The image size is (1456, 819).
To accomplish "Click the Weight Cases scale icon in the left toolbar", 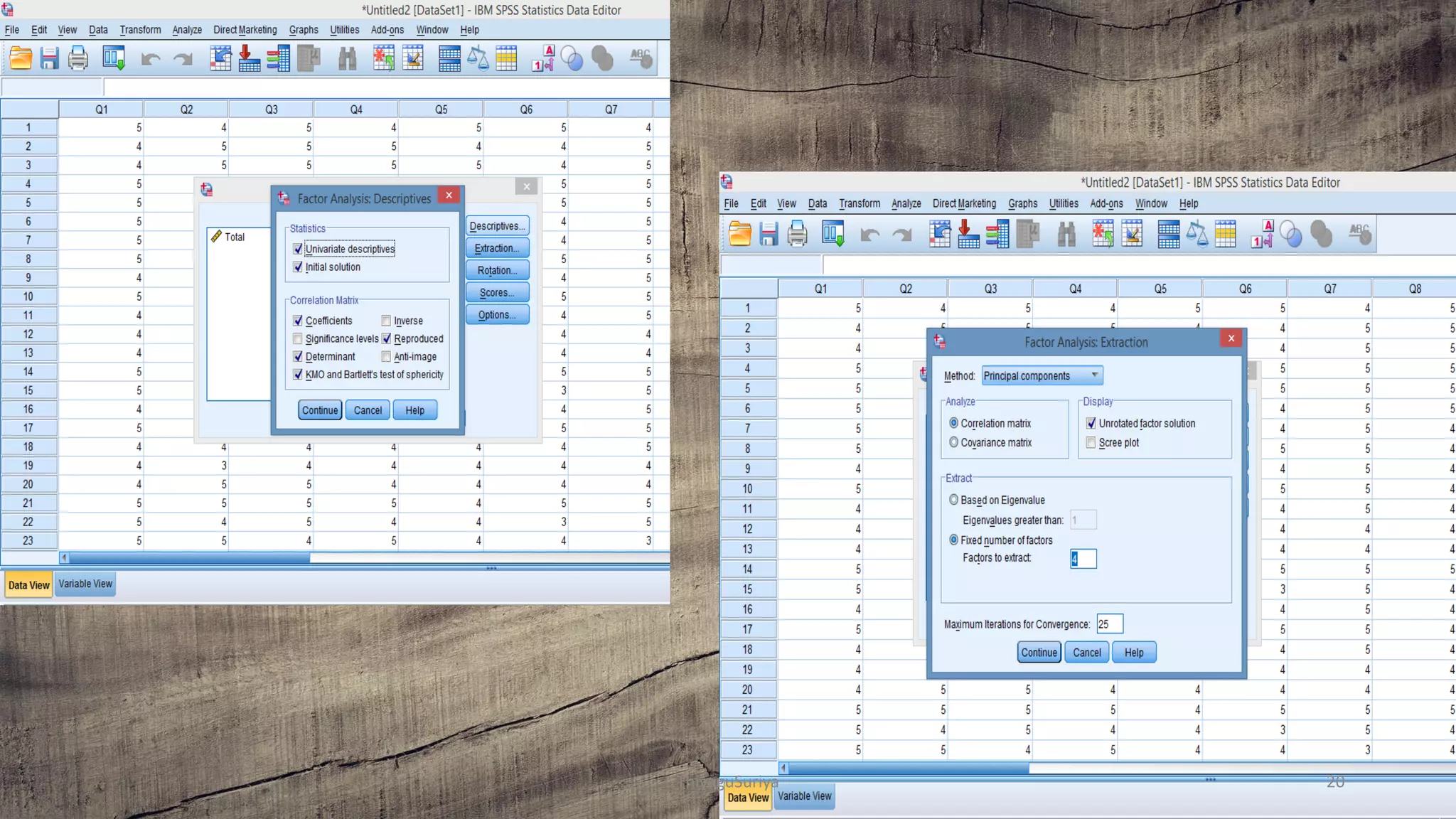I will (478, 58).
